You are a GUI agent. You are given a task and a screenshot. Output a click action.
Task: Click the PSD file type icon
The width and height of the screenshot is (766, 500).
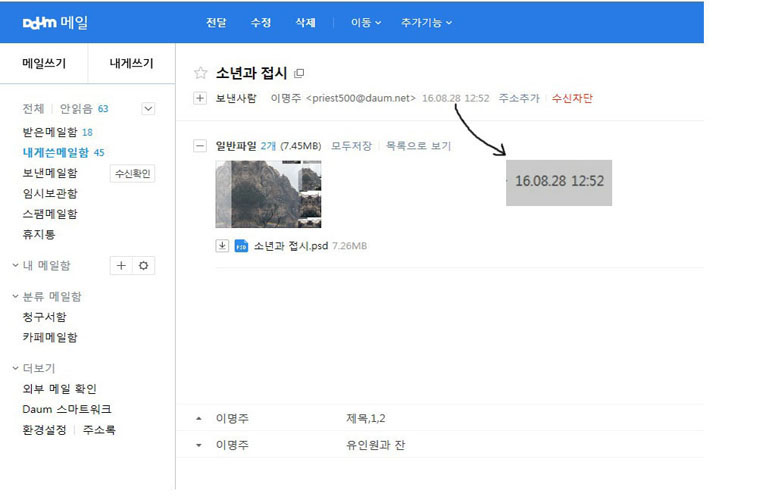coord(241,246)
